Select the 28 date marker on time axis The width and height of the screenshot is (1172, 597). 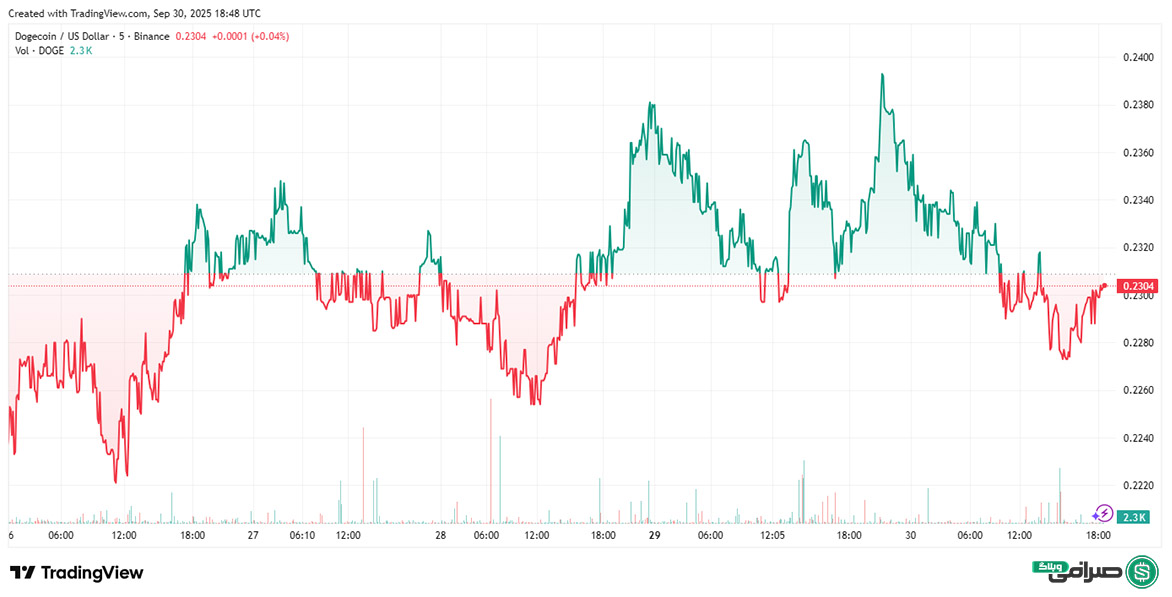[441, 536]
